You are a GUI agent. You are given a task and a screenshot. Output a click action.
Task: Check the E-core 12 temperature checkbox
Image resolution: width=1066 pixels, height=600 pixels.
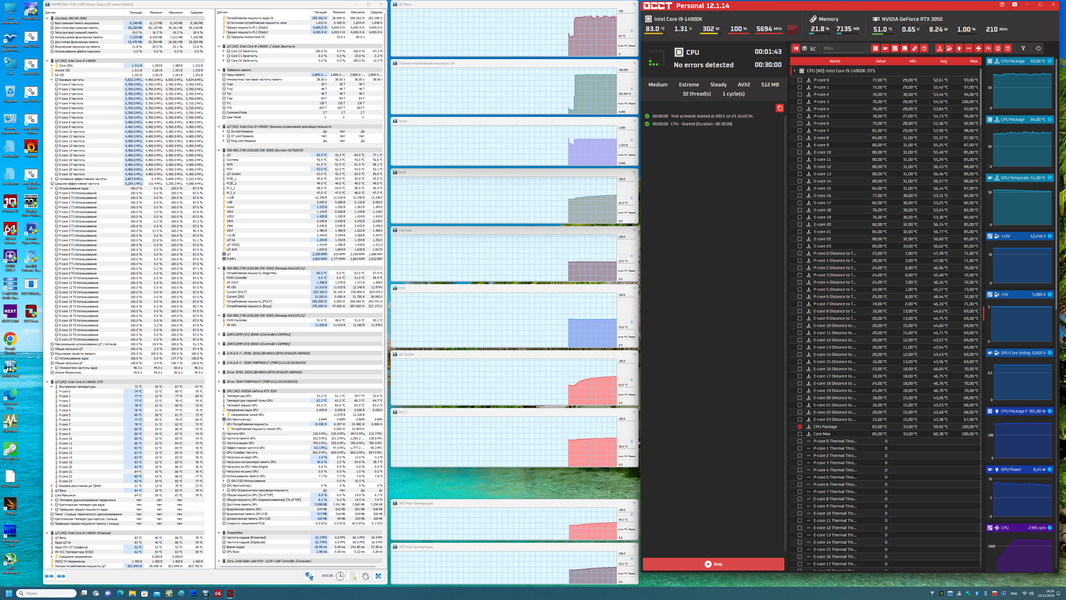[800, 166]
